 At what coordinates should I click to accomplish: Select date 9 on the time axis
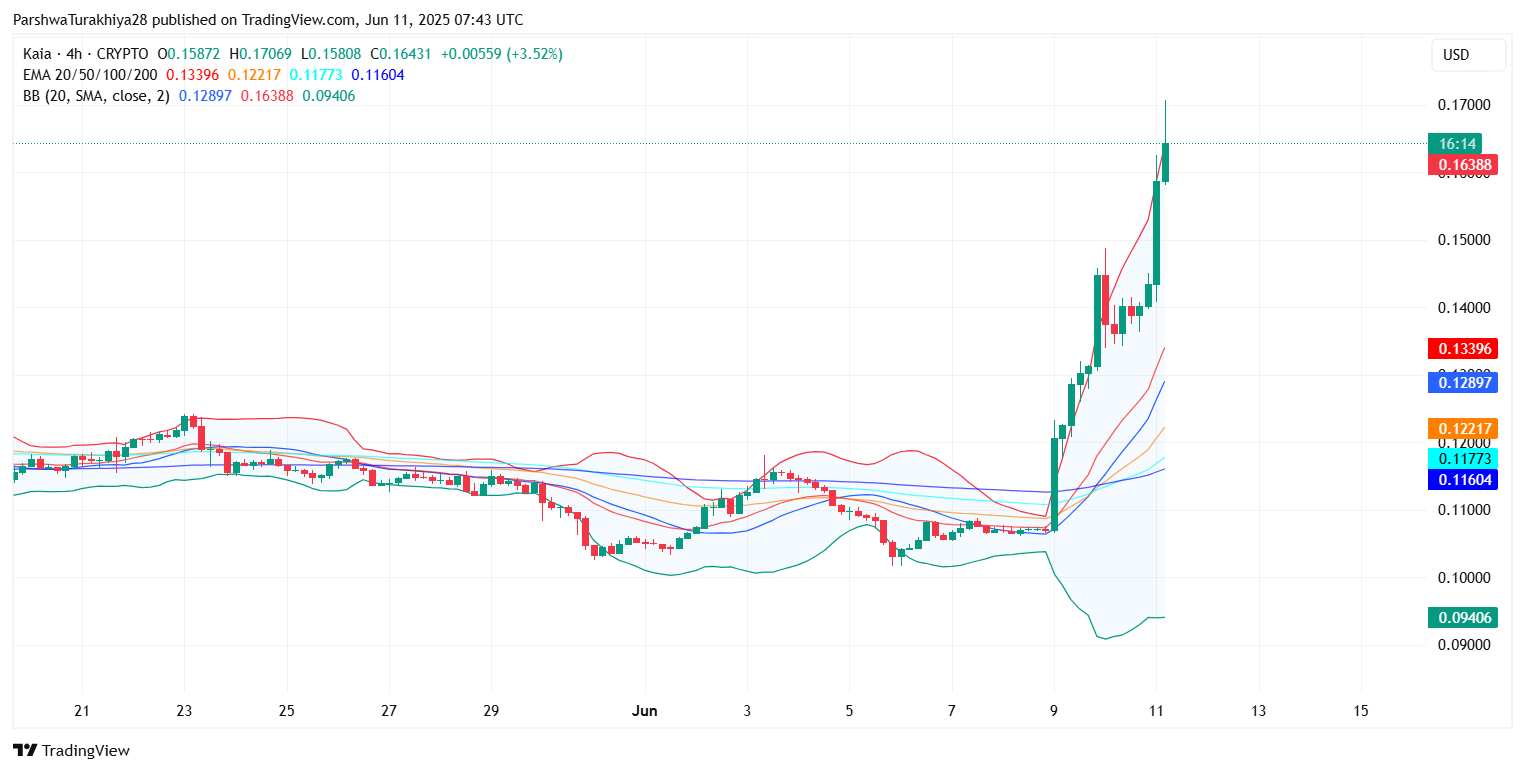[x=1053, y=711]
